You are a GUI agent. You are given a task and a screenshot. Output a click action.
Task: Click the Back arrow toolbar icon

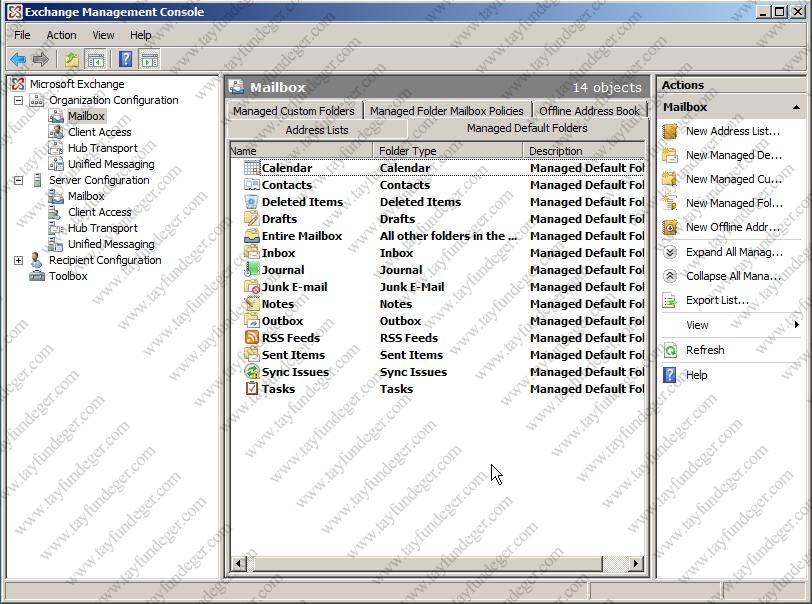18,60
